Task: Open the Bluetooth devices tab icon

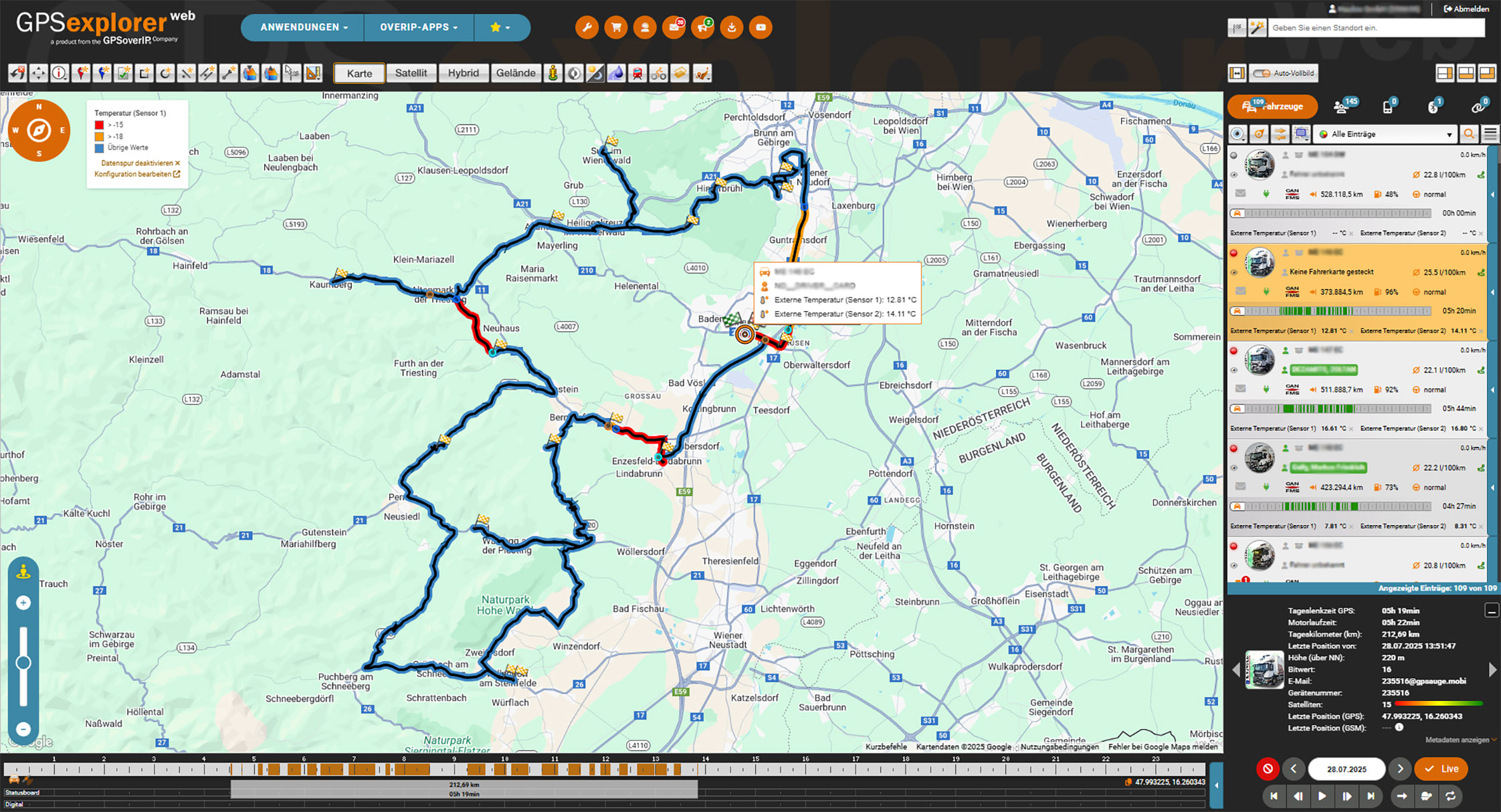Action: pos(1433,107)
